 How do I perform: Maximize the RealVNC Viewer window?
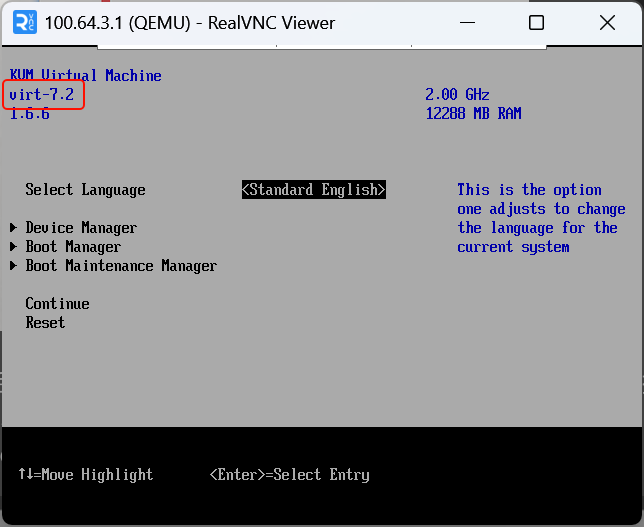click(x=536, y=22)
